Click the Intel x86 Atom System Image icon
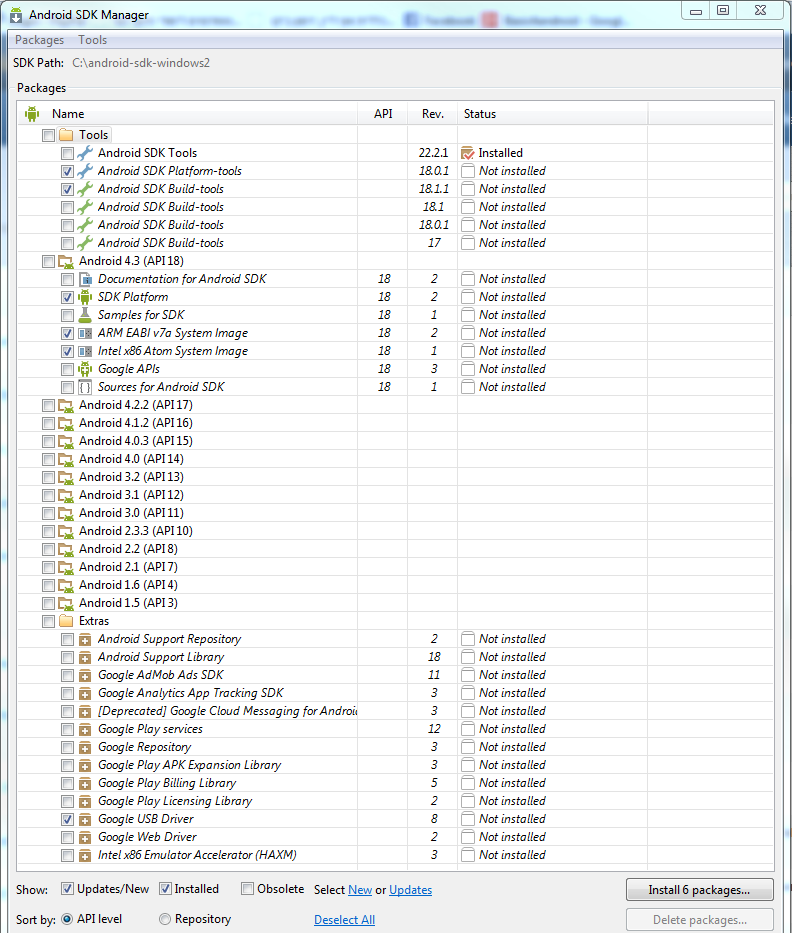Image resolution: width=792 pixels, height=933 pixels. click(85, 351)
